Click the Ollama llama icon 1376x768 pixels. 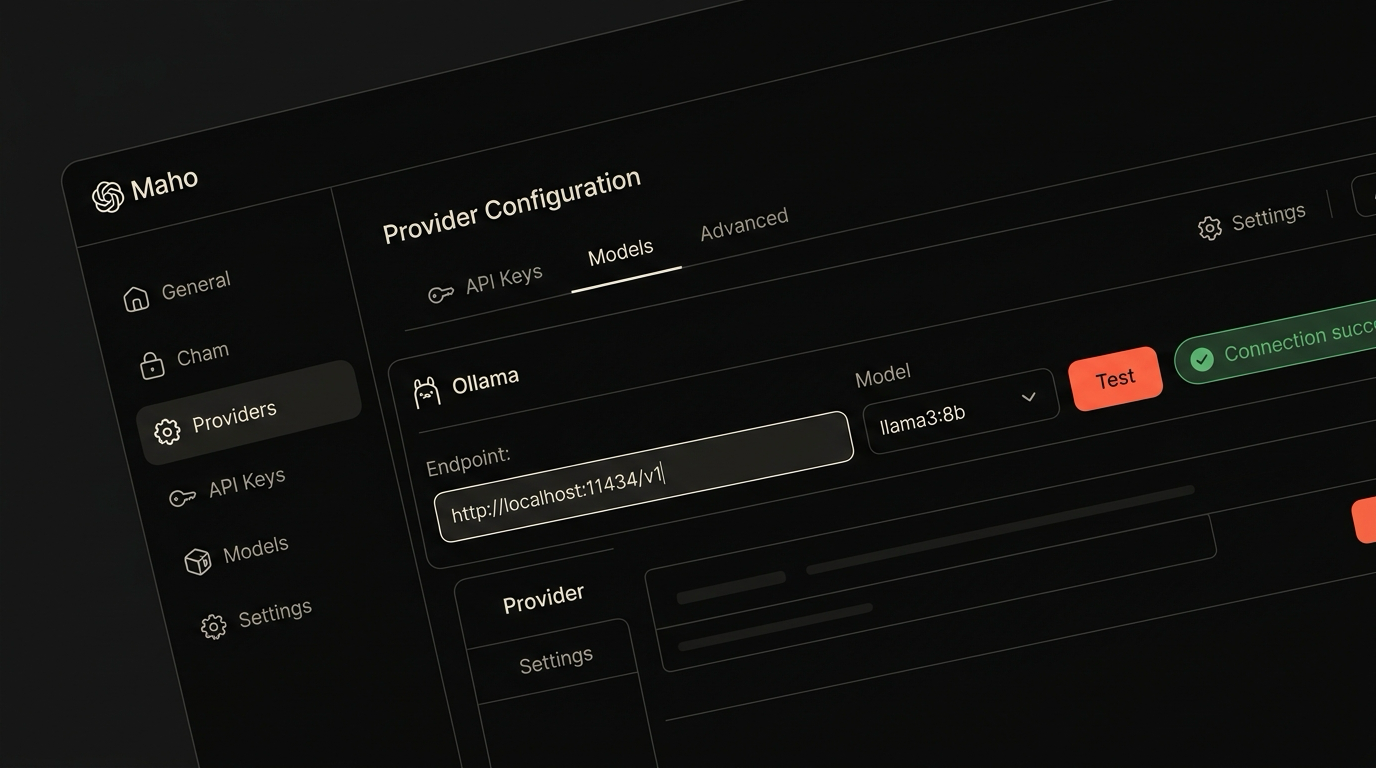[x=427, y=392]
